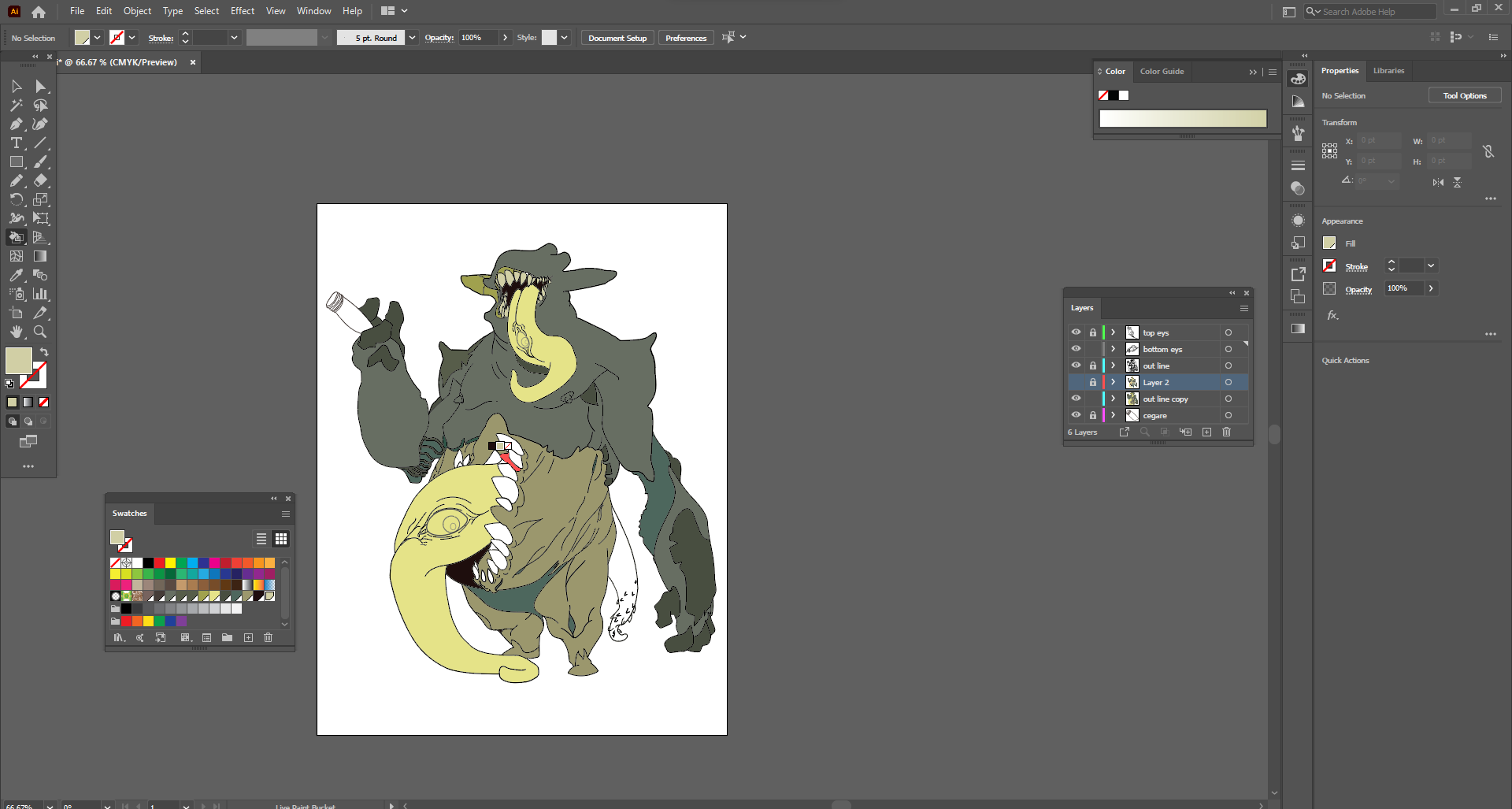
Task: Click the Opacity label in control bar
Action: click(x=439, y=38)
